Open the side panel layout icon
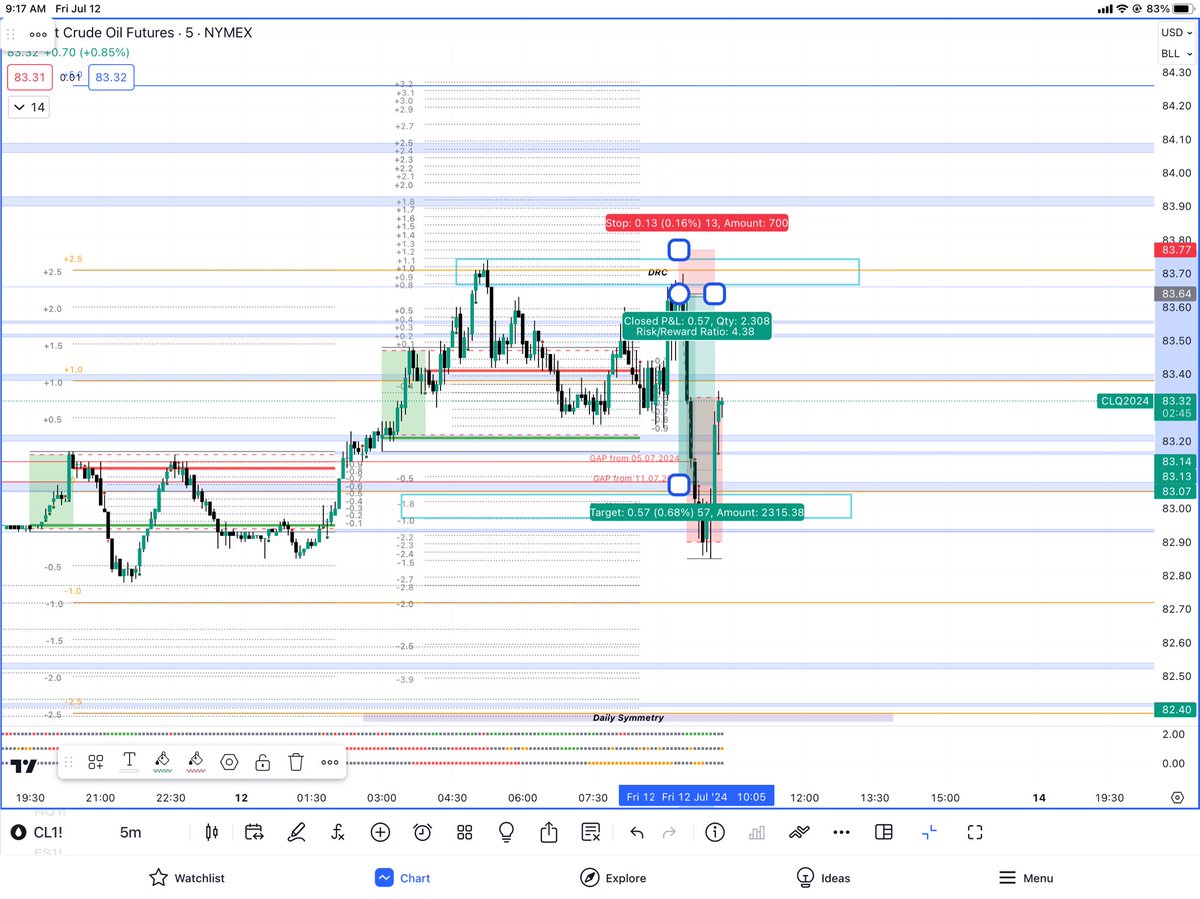 pos(883,832)
